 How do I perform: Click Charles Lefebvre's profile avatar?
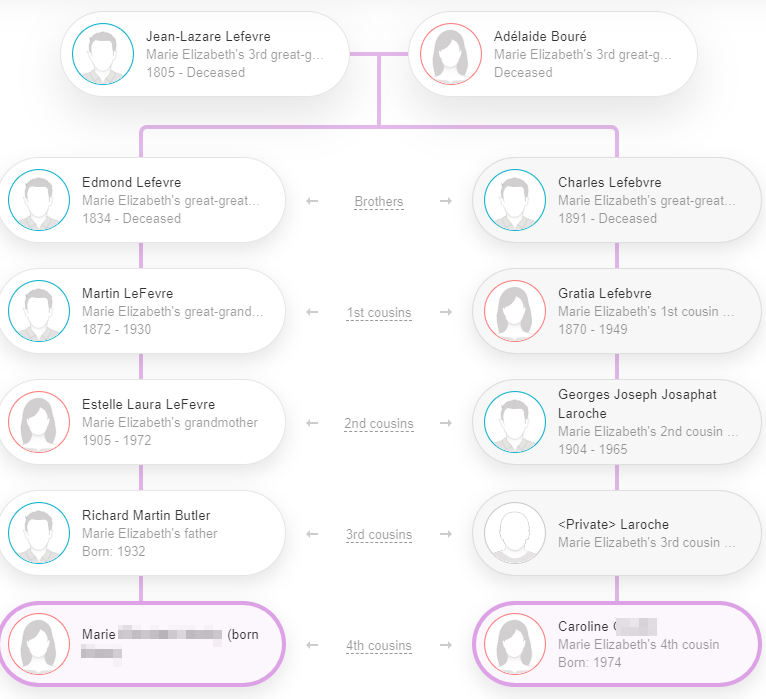coord(514,200)
